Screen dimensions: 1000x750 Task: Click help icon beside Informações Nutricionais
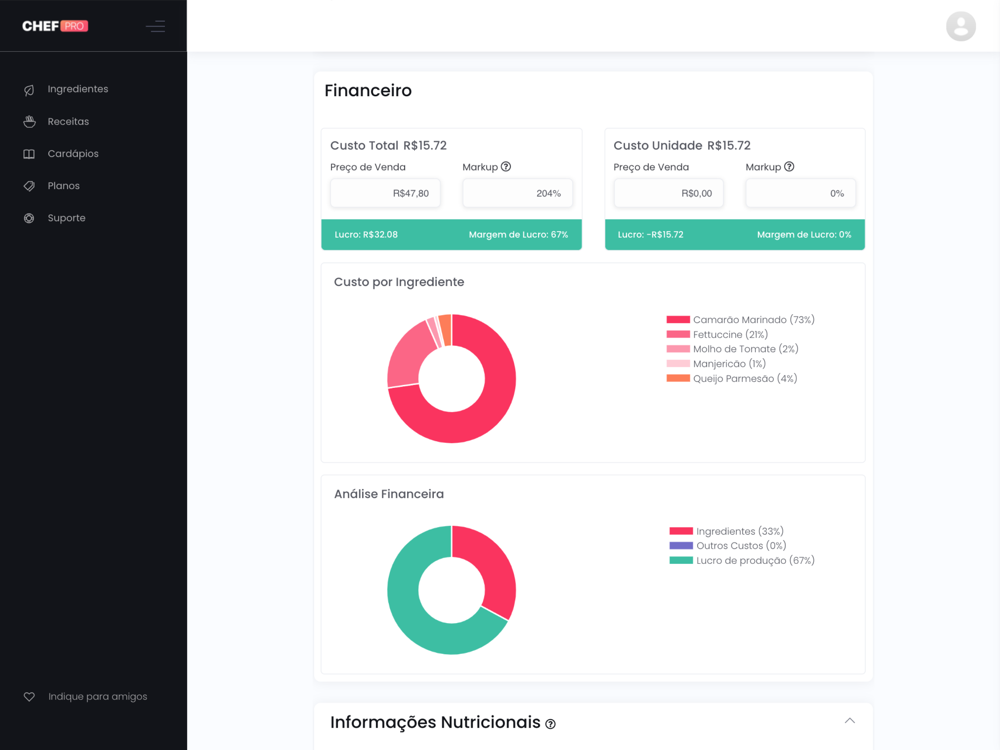tap(550, 724)
